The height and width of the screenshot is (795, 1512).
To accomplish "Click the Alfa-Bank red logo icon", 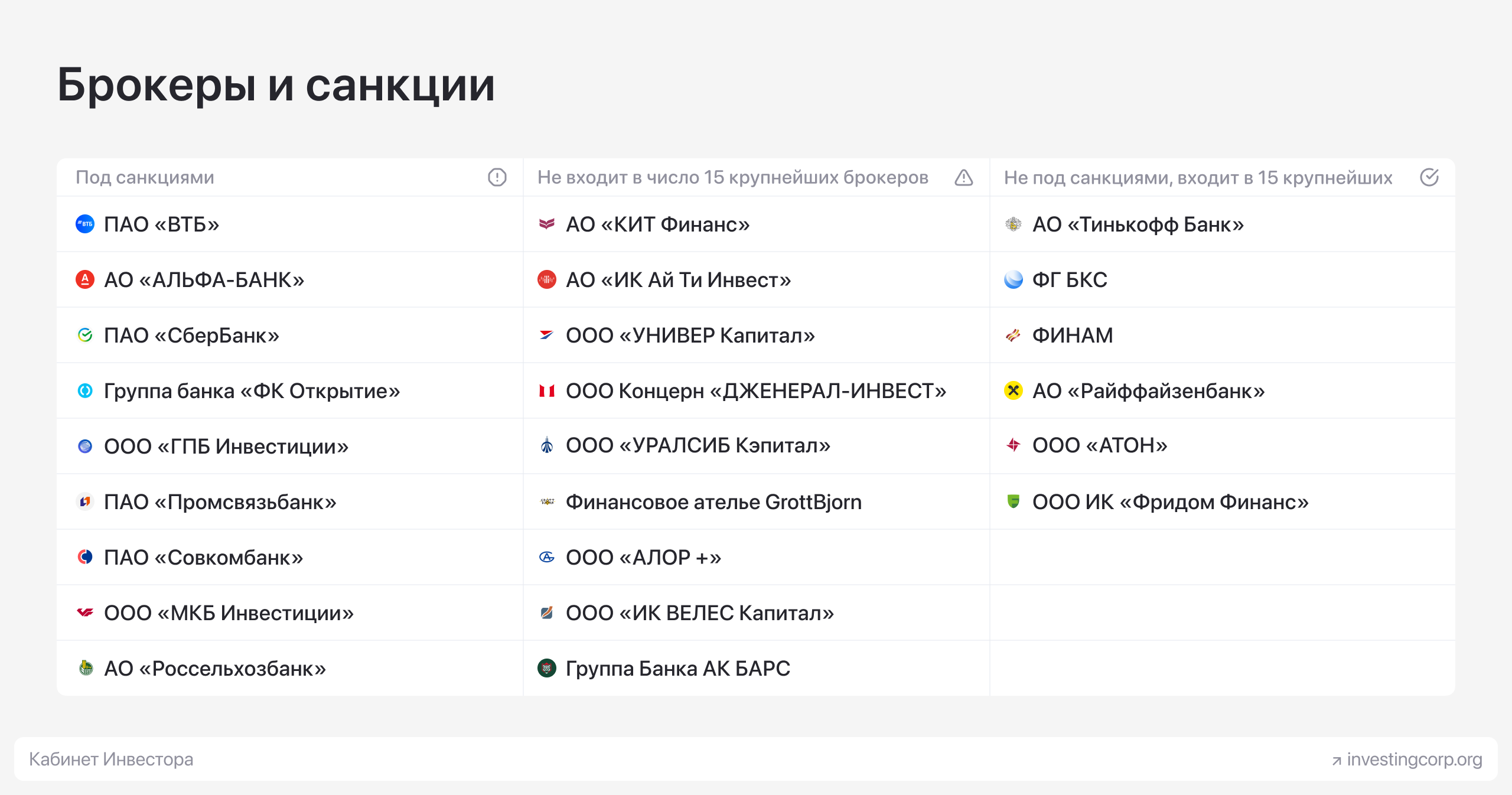I will 85,279.
